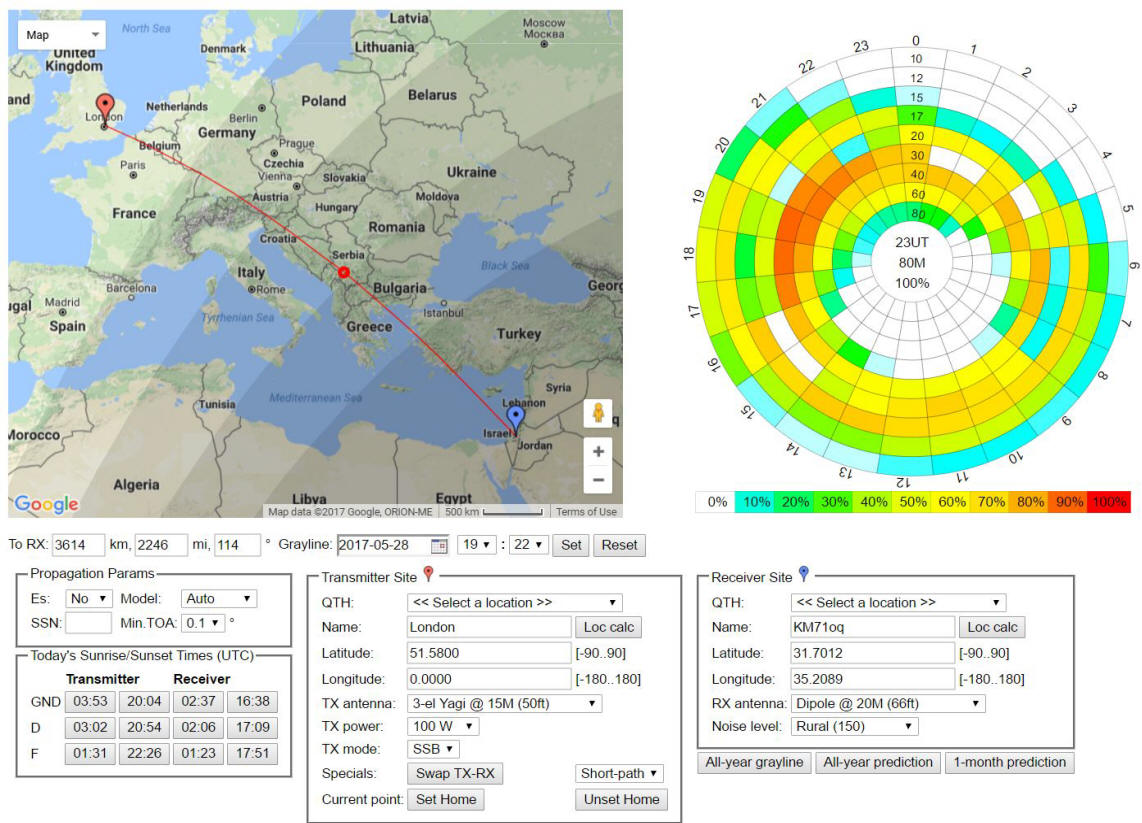This screenshot has height=823, width=1142.
Task: Click the All-year prediction button
Action: pos(876,762)
